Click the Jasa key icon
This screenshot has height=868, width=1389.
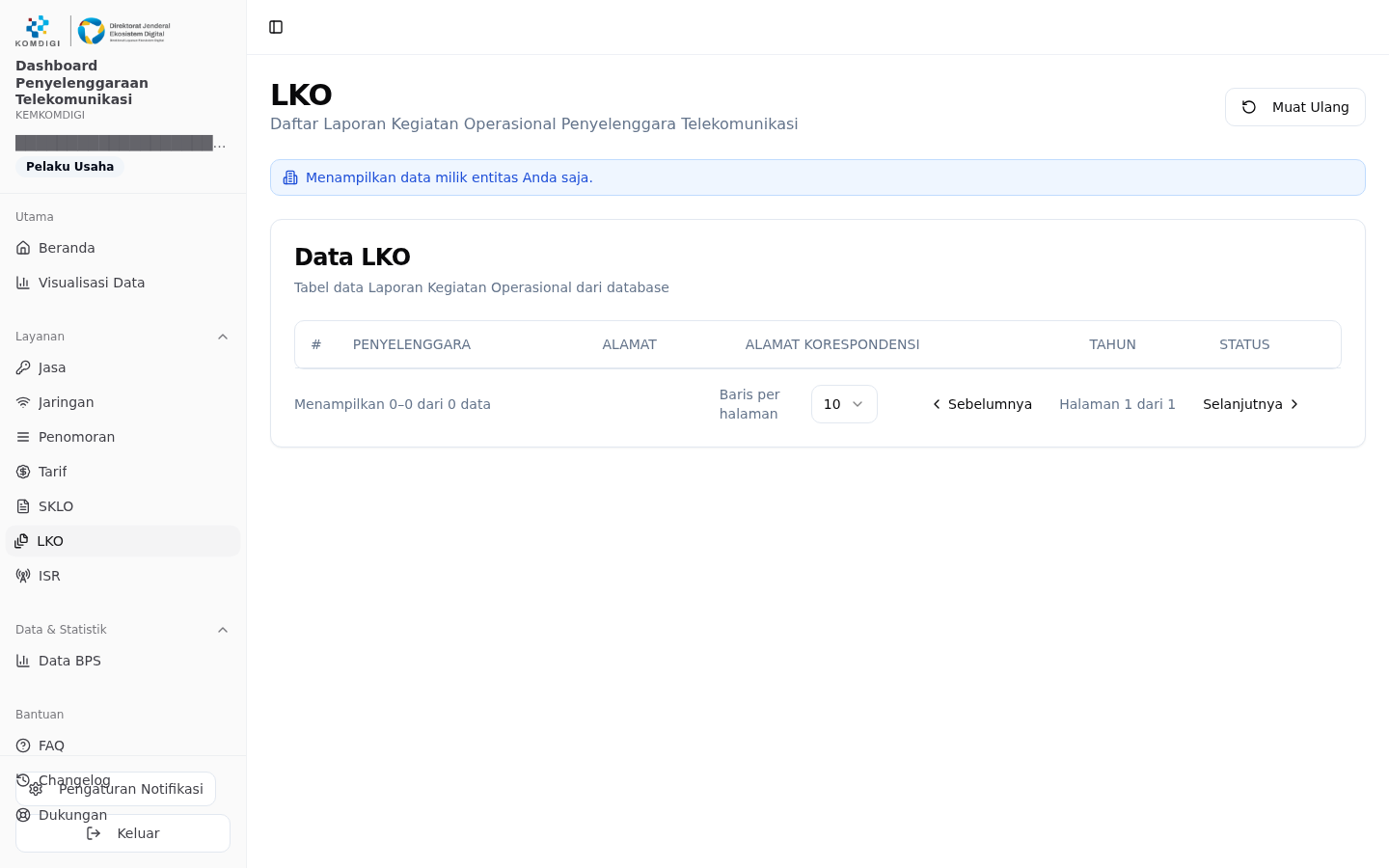23,367
